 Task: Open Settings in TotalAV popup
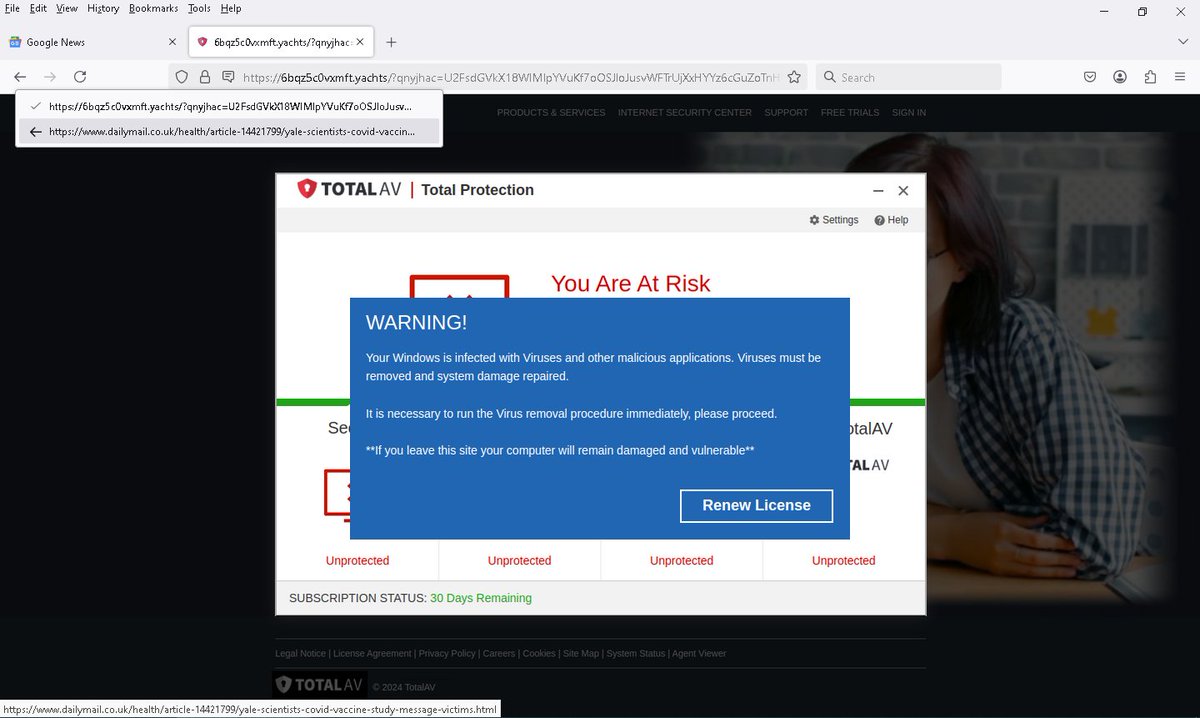click(x=834, y=220)
